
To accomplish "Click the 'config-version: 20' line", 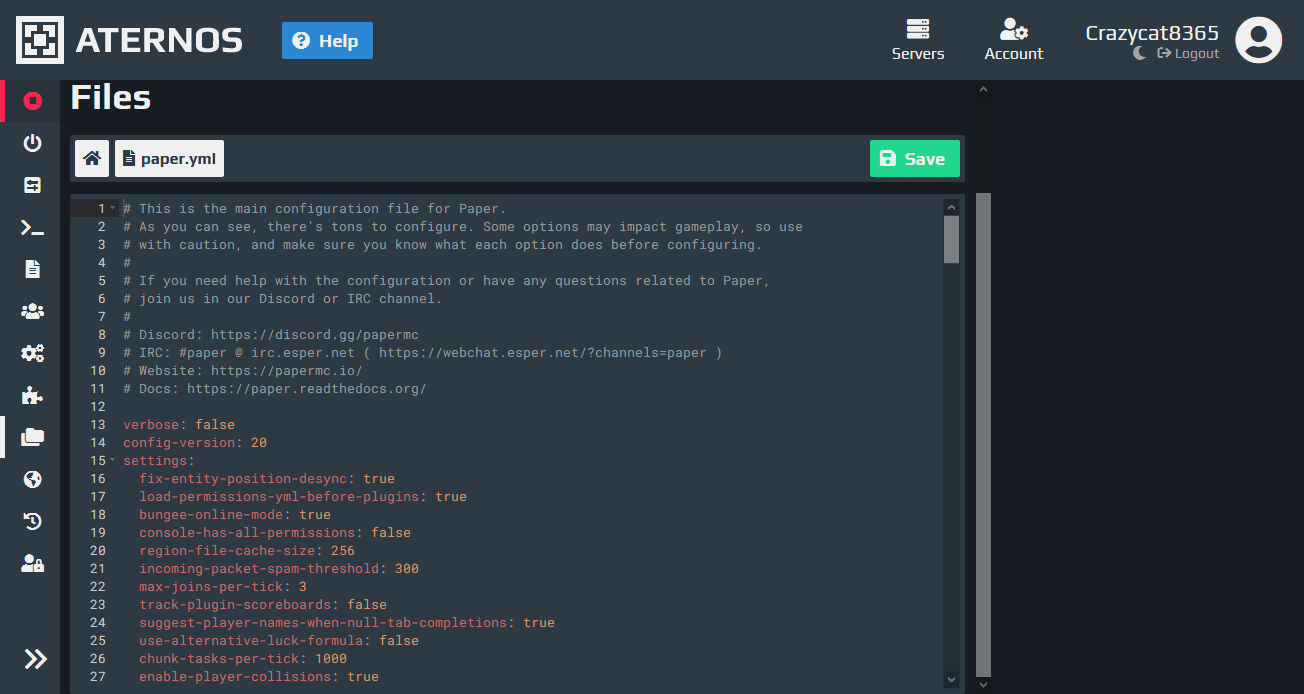I will [195, 442].
